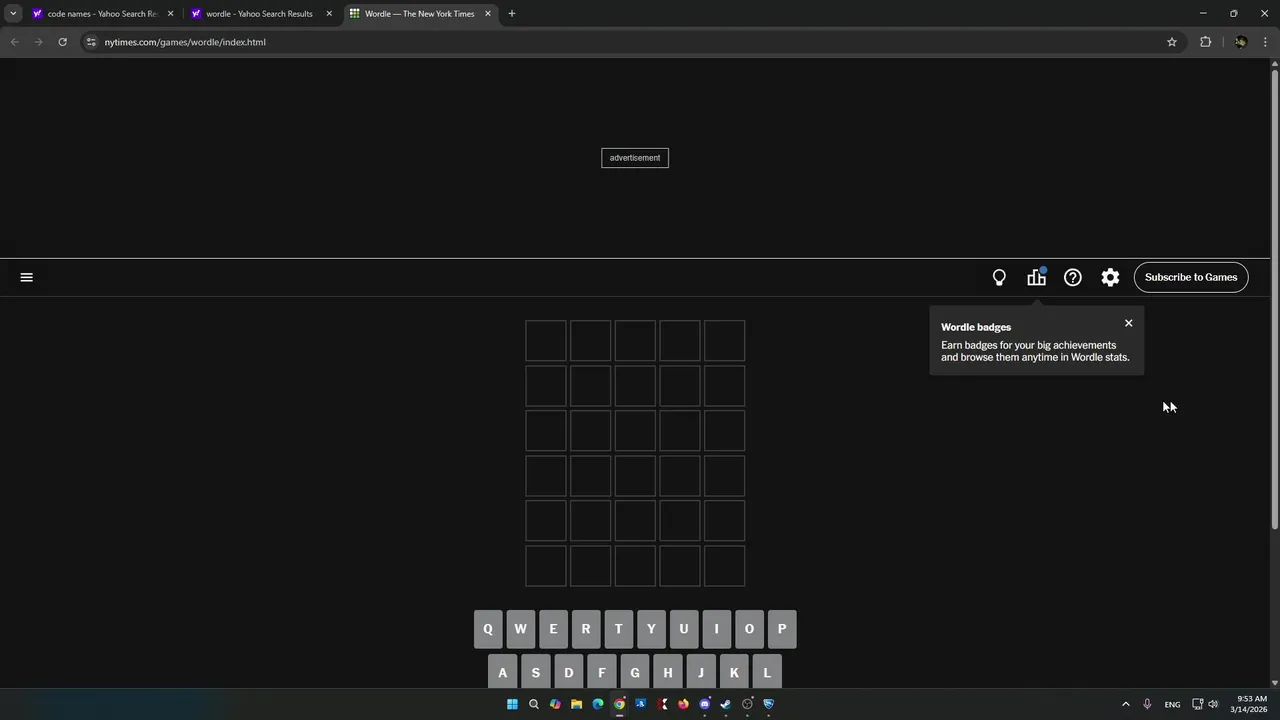Open volume control in system tray
The height and width of the screenshot is (720, 1280).
pyautogui.click(x=1213, y=704)
